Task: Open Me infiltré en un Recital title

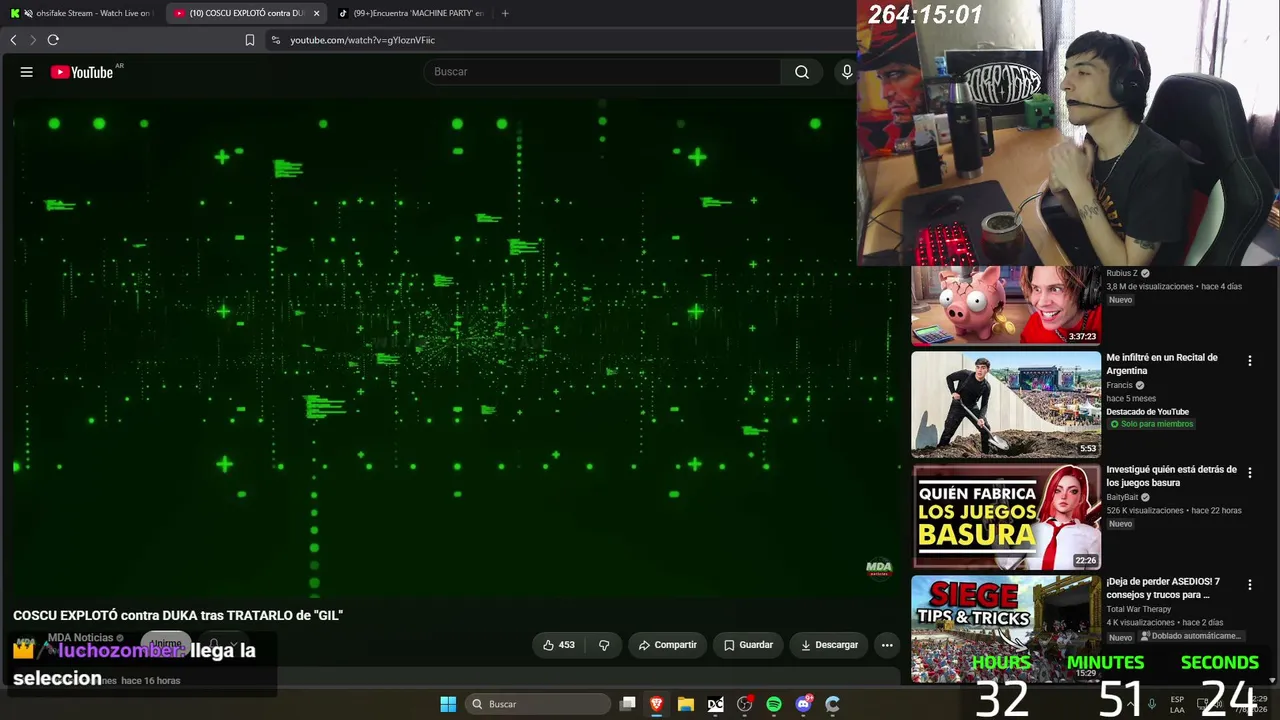Action: pyautogui.click(x=1162, y=364)
